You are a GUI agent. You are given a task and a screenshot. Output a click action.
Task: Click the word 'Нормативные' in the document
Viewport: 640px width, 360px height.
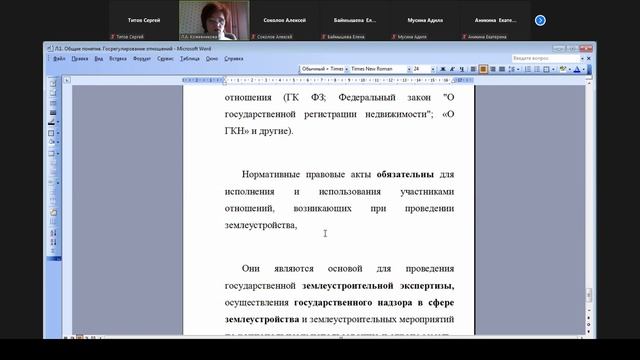271,175
